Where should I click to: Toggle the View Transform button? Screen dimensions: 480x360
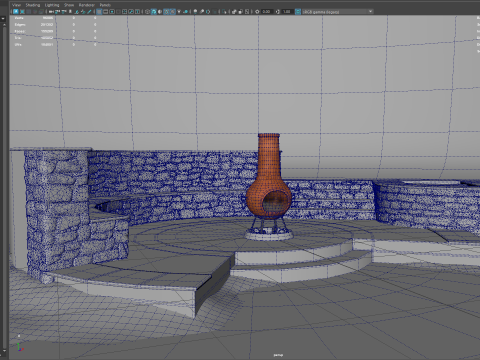pyautogui.click(x=298, y=12)
